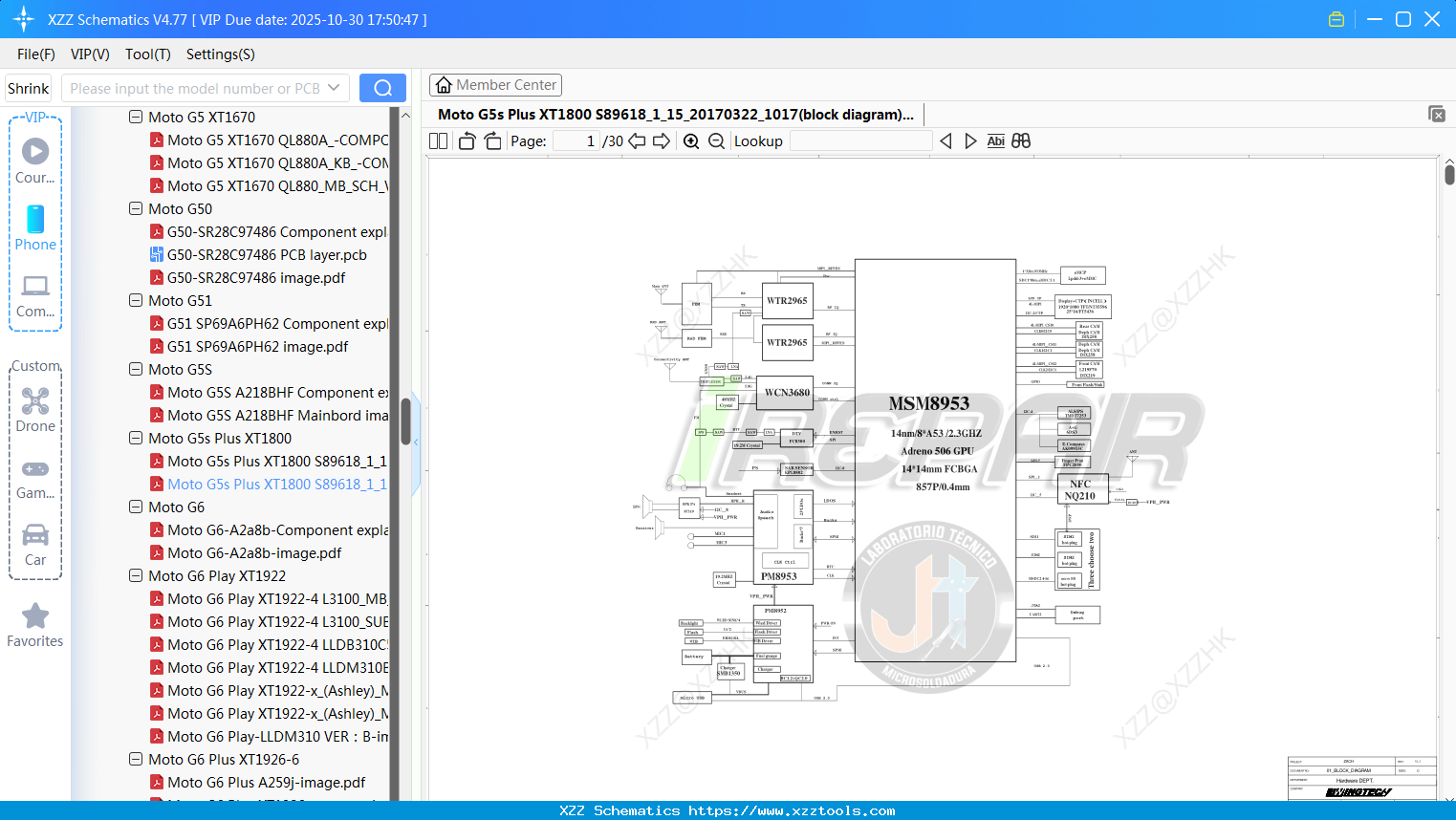Open G50-SR28C97486 PCB layer.pcb

click(x=258, y=254)
